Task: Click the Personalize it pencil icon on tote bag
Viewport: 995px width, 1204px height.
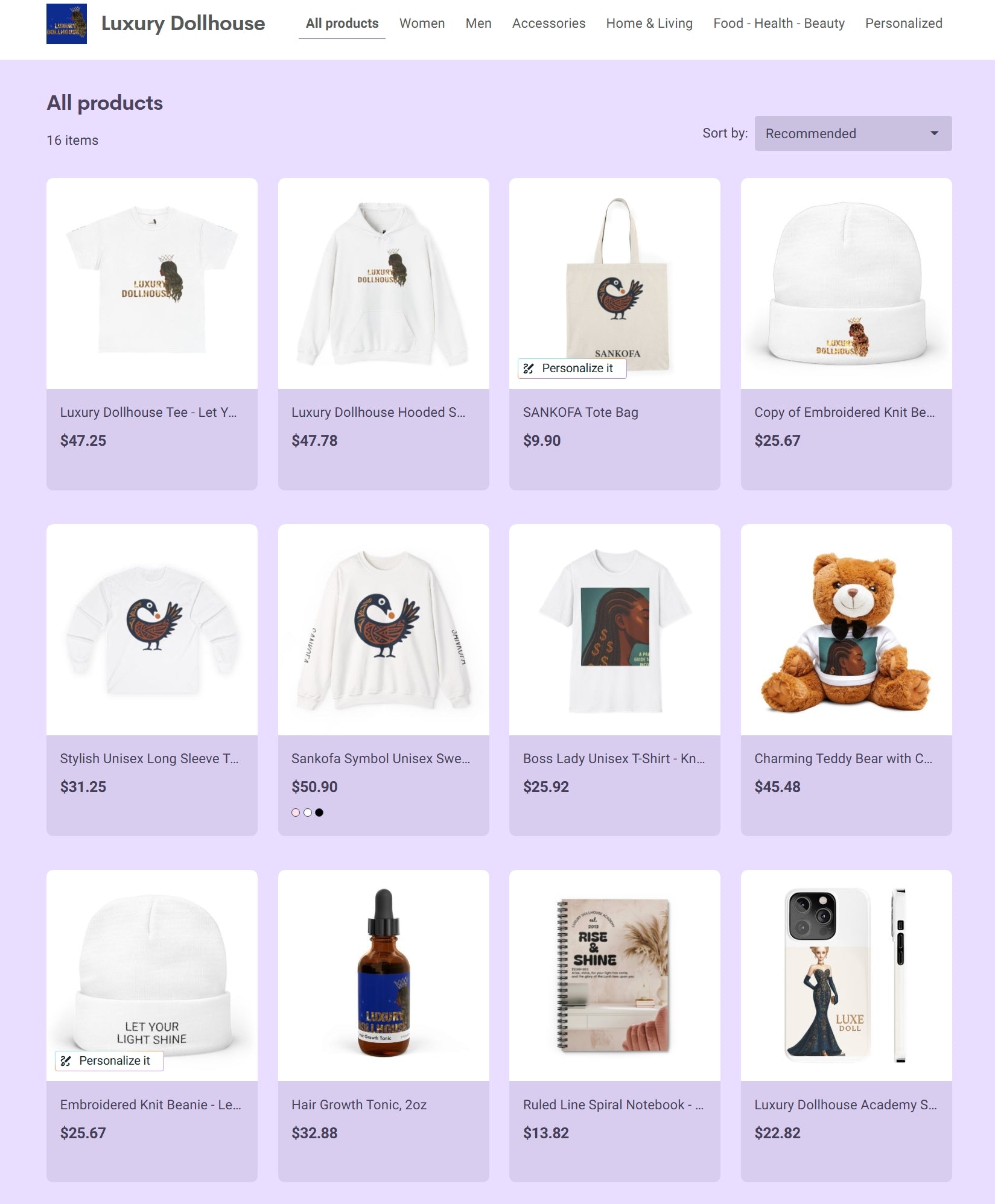Action: click(x=529, y=369)
